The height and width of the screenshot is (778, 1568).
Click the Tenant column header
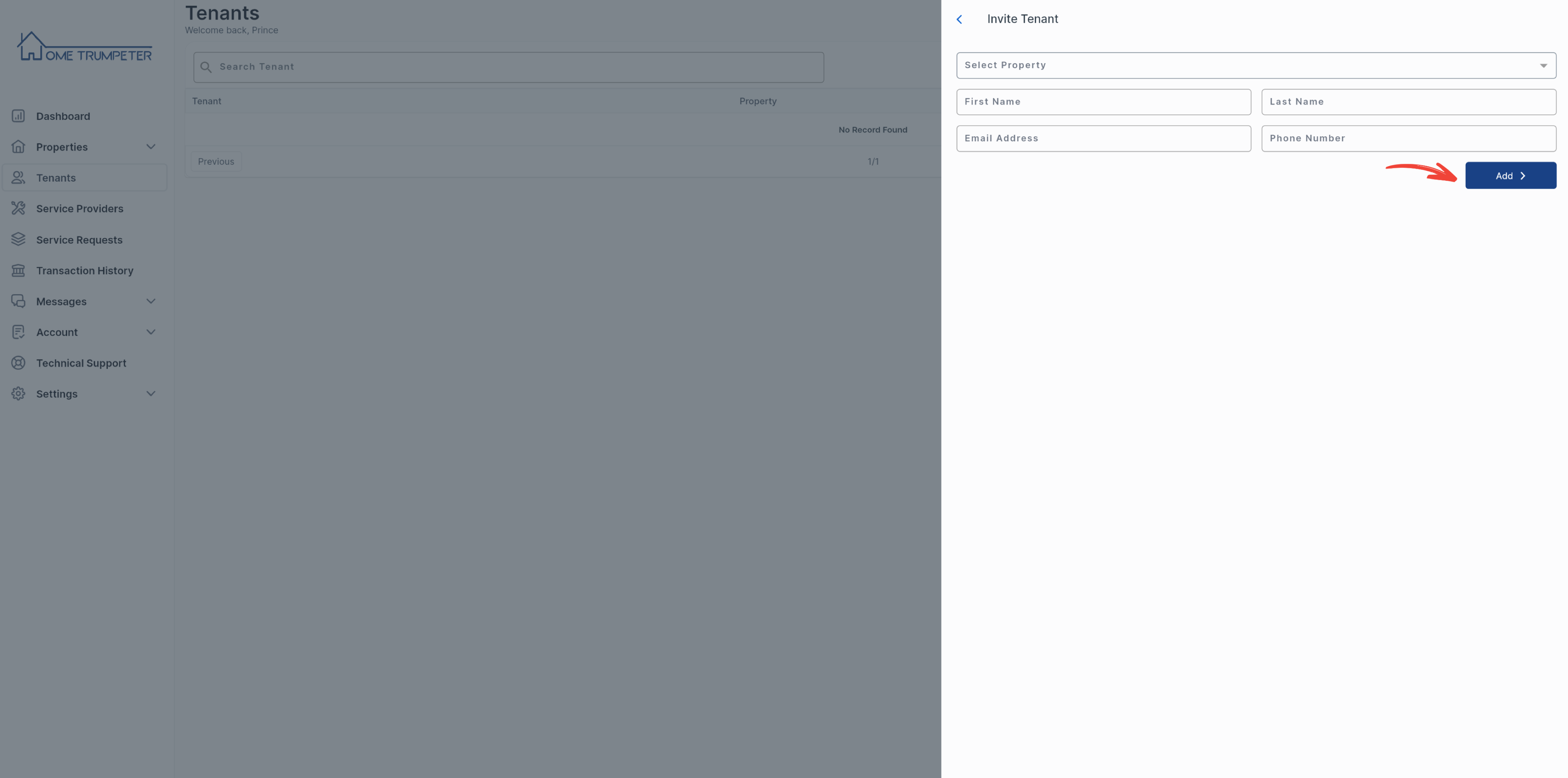(x=207, y=101)
